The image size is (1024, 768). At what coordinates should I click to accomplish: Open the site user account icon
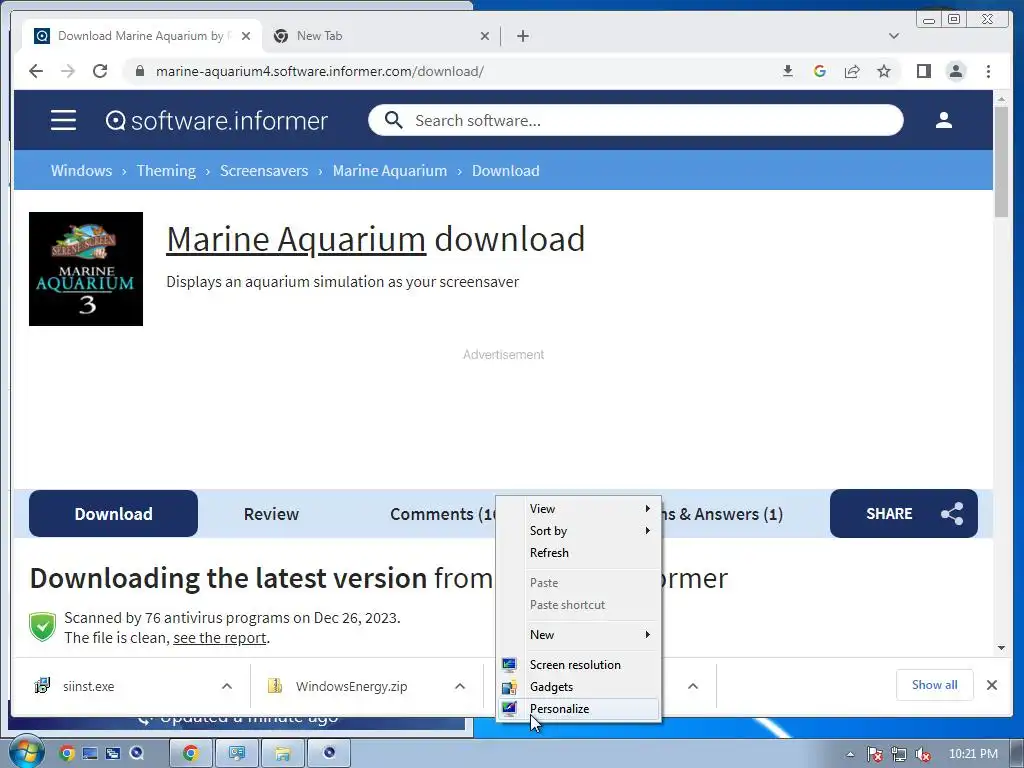[x=944, y=120]
